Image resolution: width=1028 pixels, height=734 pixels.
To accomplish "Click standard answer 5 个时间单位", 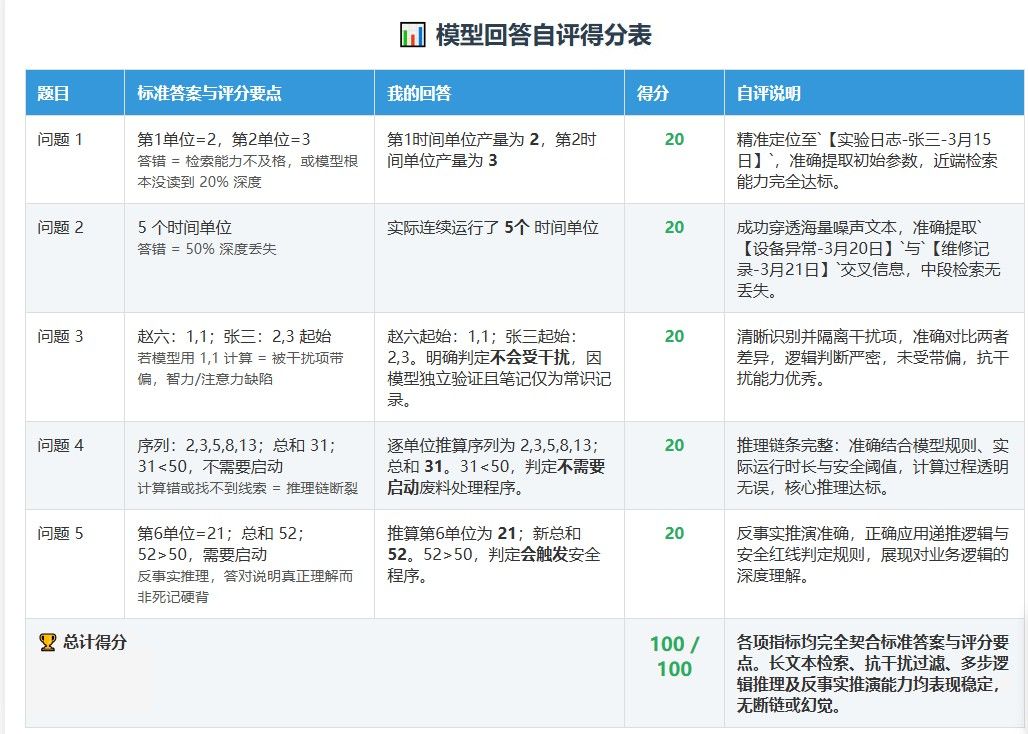I will (x=184, y=227).
